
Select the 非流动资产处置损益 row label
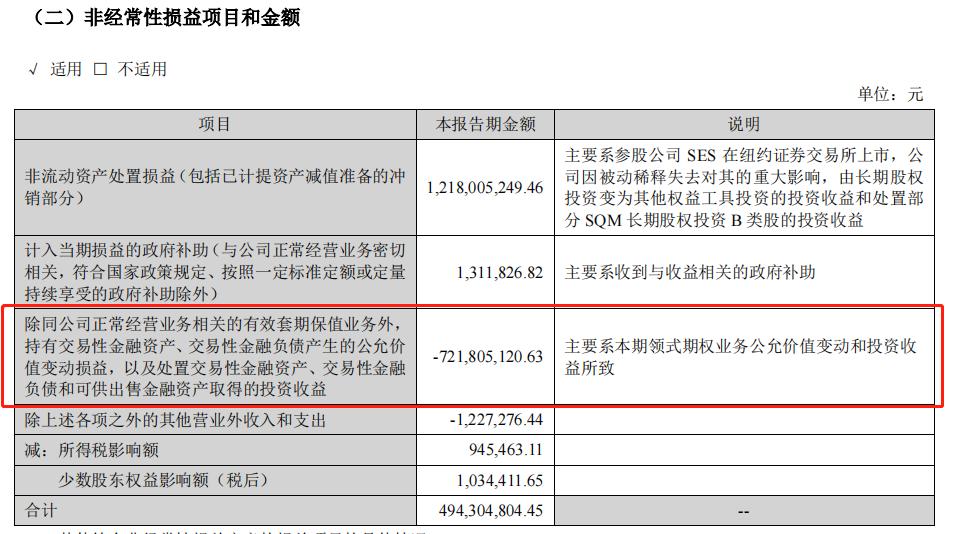pyautogui.click(x=215, y=187)
